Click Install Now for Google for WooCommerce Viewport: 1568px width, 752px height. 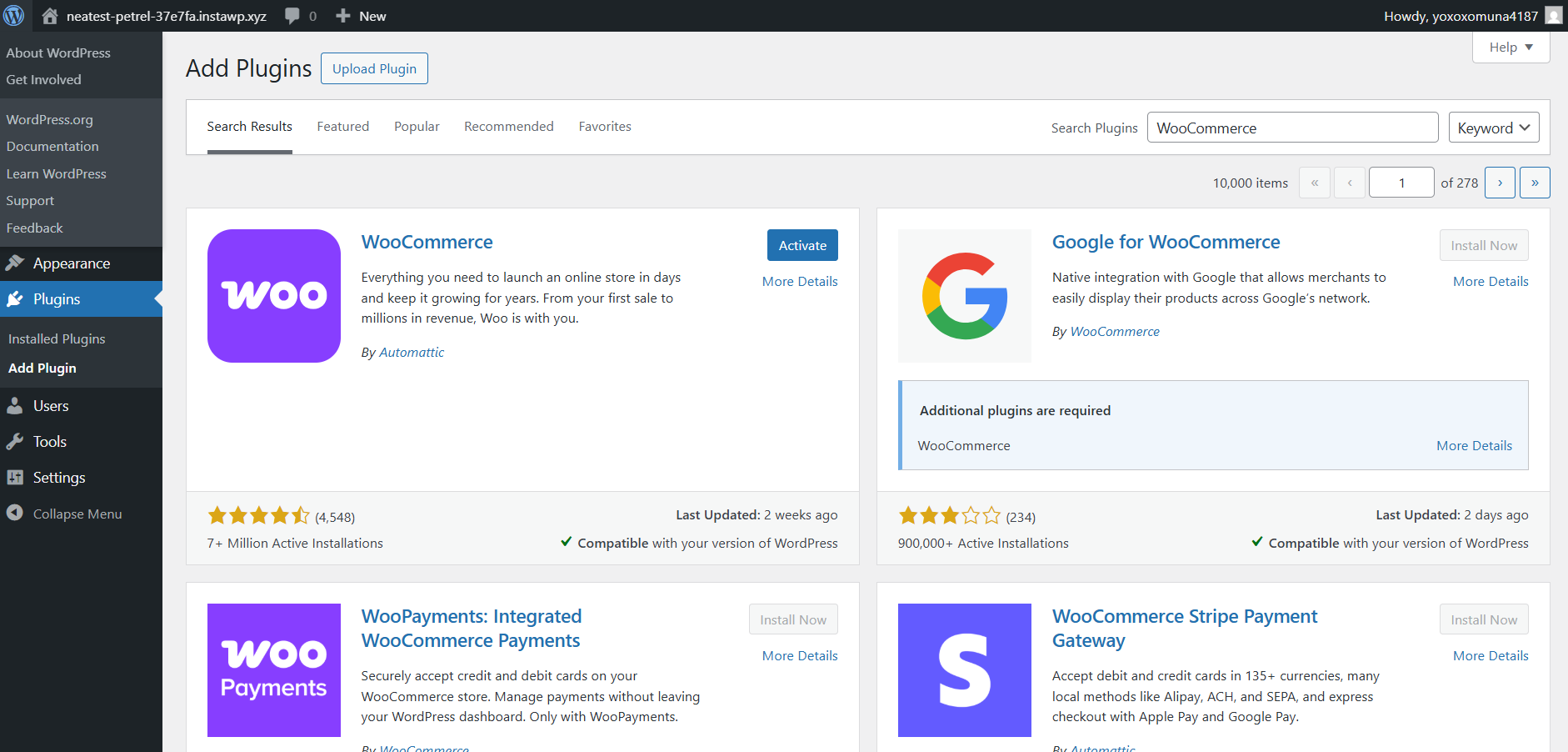1484,245
